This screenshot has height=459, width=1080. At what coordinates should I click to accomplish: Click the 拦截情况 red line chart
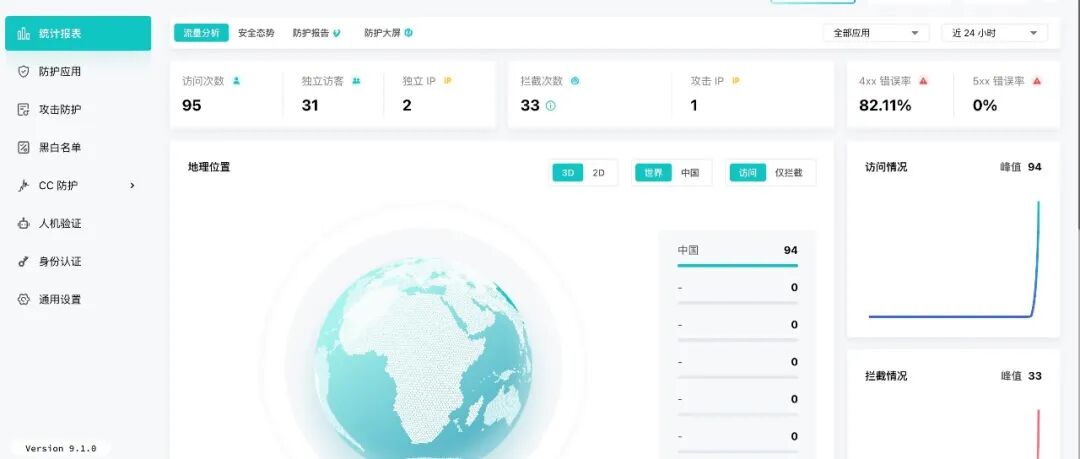(1038, 434)
